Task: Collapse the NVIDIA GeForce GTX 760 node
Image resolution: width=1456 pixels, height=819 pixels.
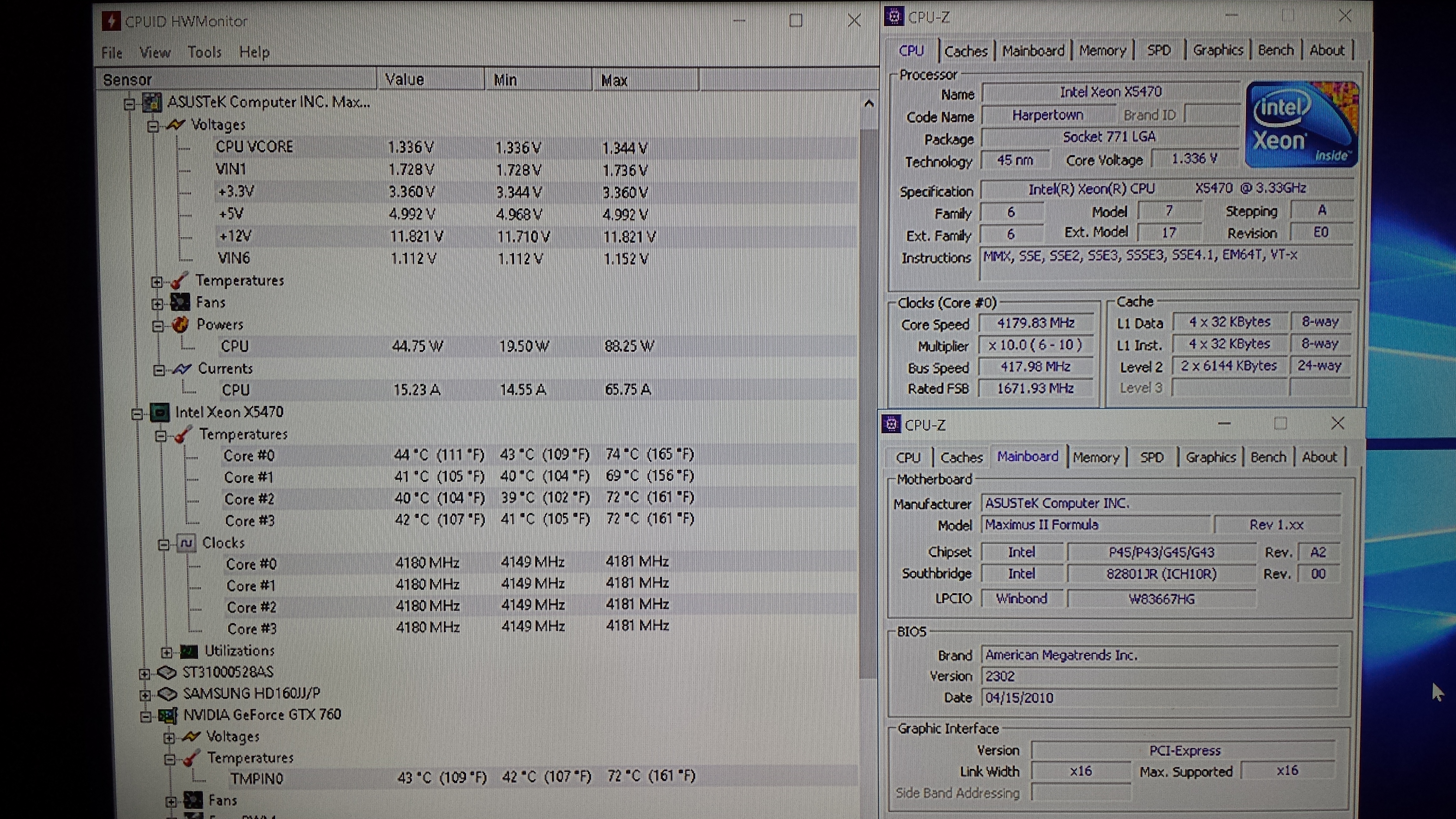Action: tap(145, 717)
